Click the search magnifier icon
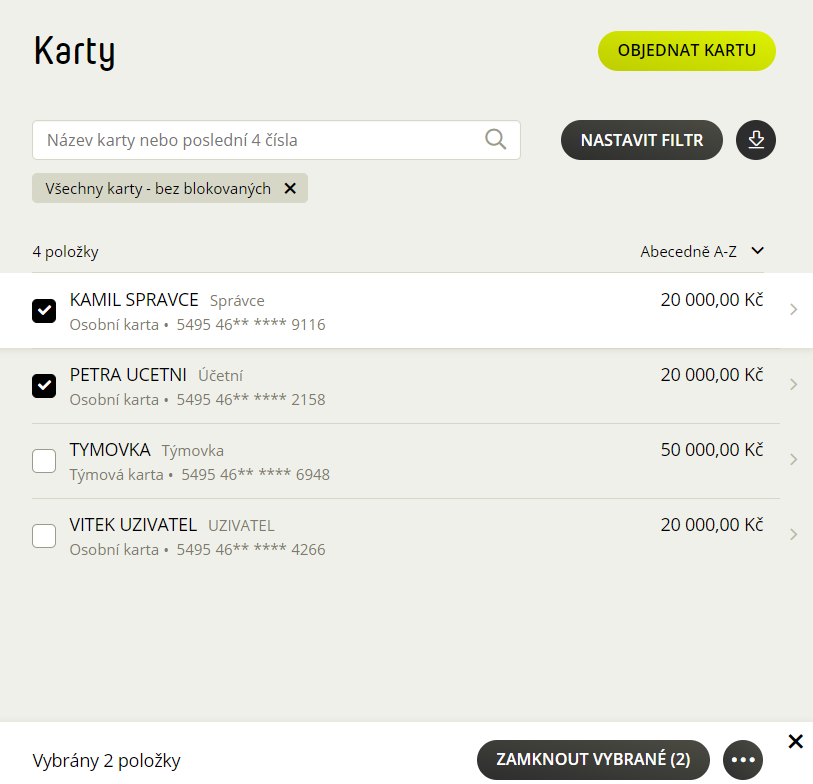The width and height of the screenshot is (813, 784). 495,139
